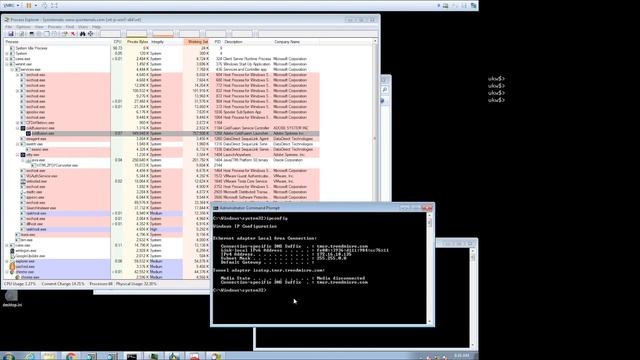Image resolution: width=640 pixels, height=360 pixels.
Task: Select the winlogon.exe process row
Action: click(x=108, y=251)
